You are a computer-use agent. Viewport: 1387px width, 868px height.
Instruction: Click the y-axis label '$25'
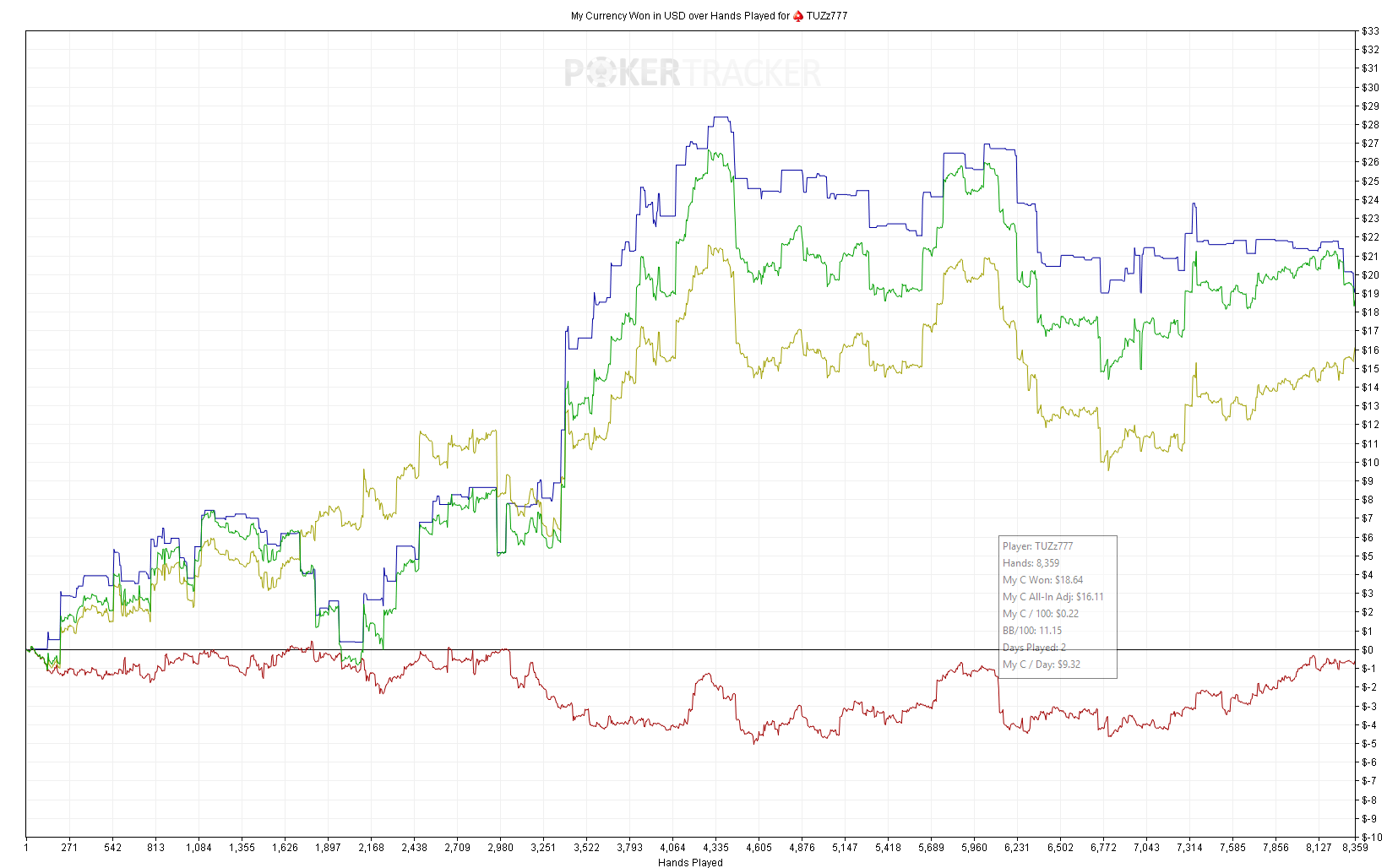1370,182
